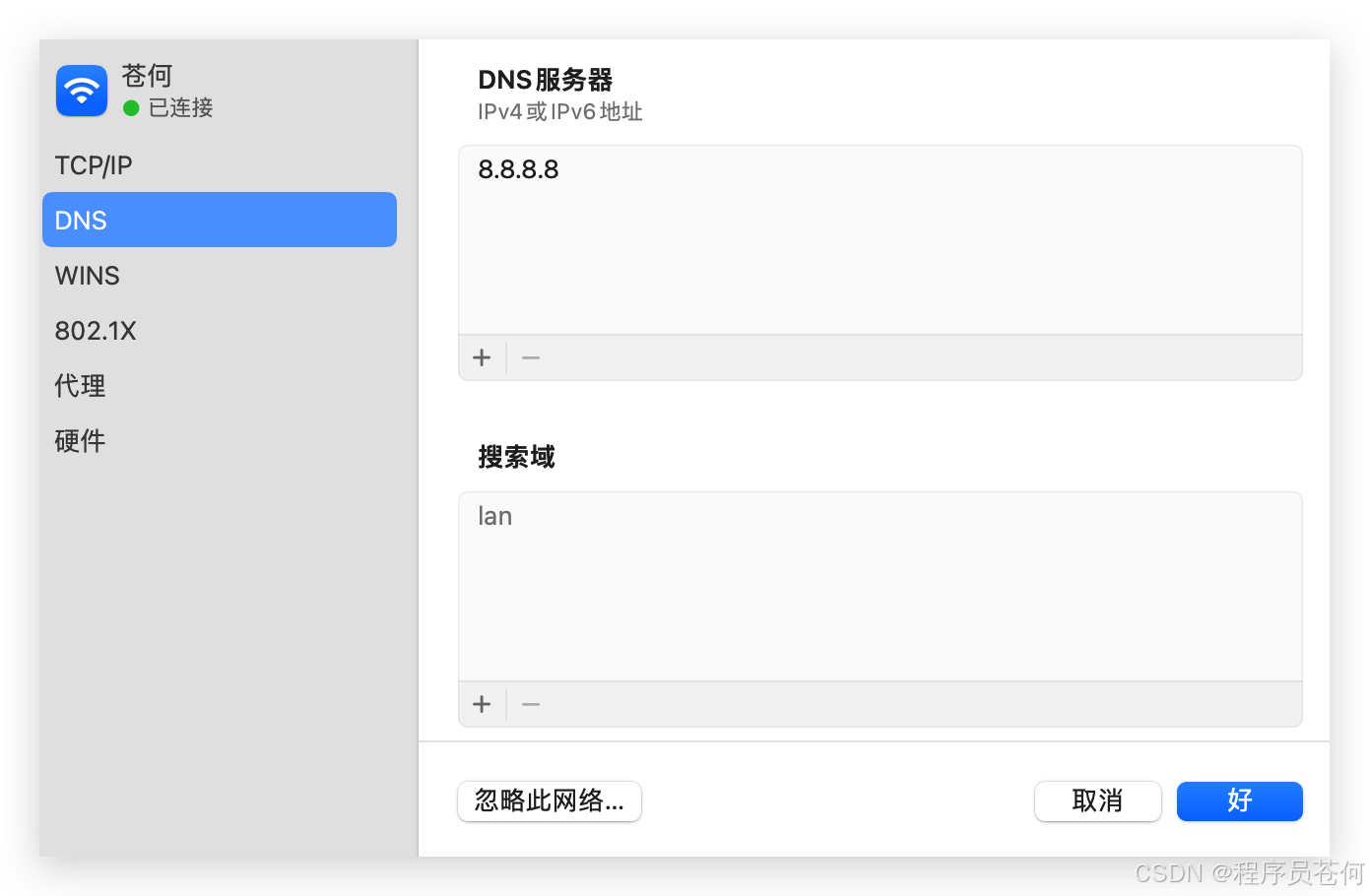The image size is (1369, 896).
Task: Select the 8.8.8.8 DNS server entry
Action: (518, 169)
